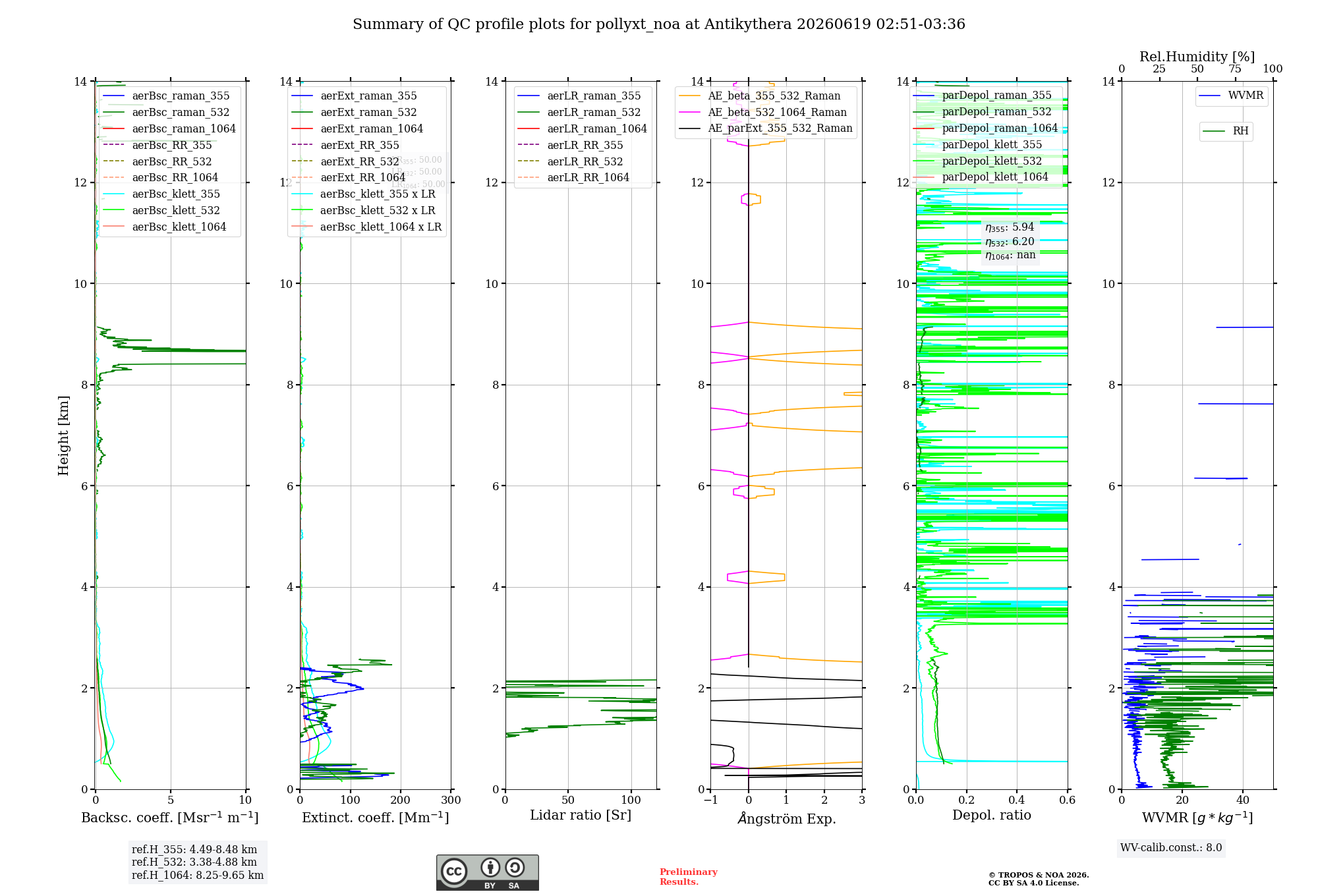Select legend entry aerBsc_klett_355 x LR

(364, 194)
